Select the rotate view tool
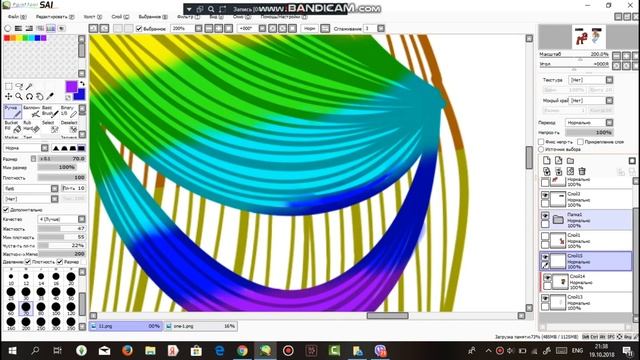 pos(29,97)
